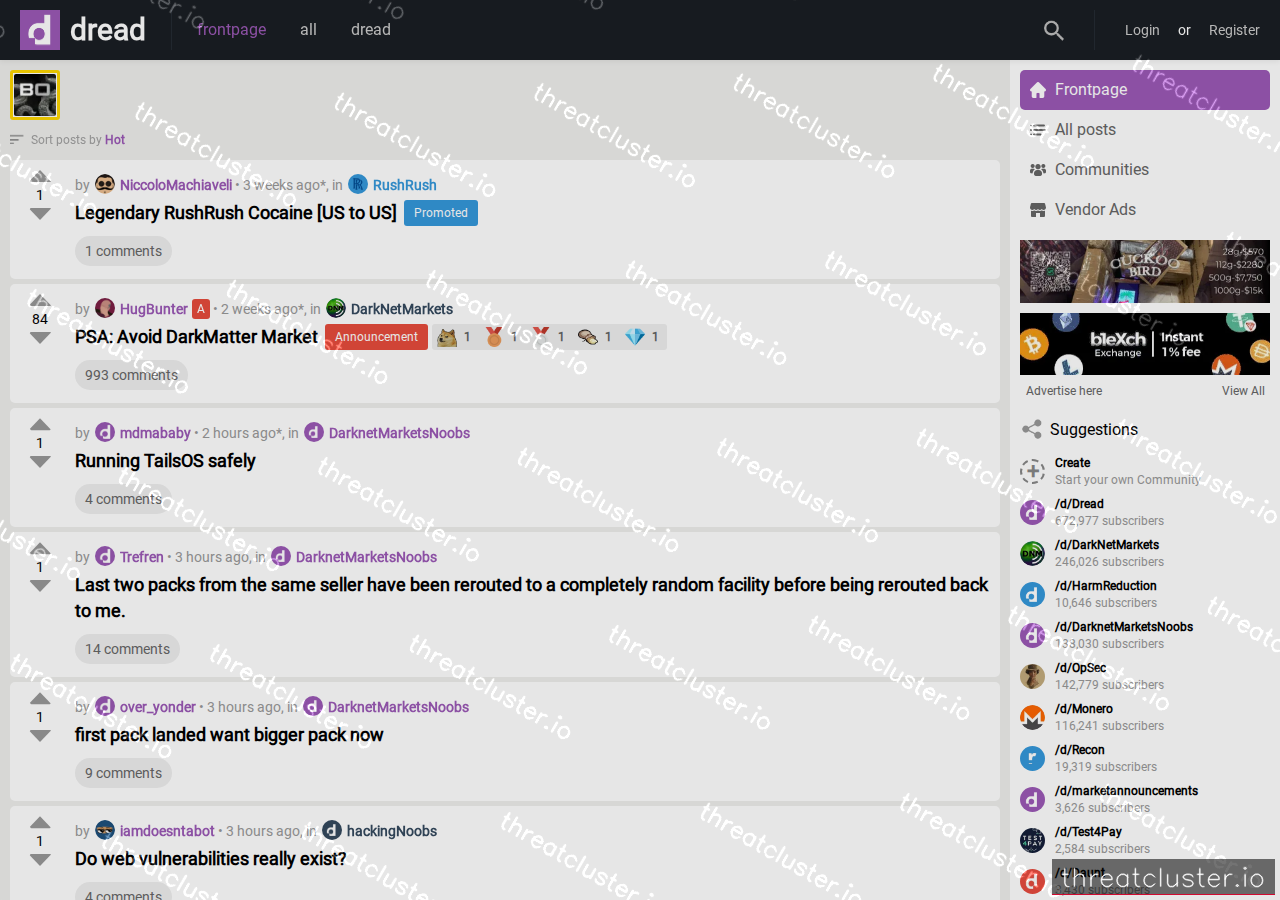Click the Create community plus icon
Viewport: 1280px width, 900px height.
[x=1032, y=471]
